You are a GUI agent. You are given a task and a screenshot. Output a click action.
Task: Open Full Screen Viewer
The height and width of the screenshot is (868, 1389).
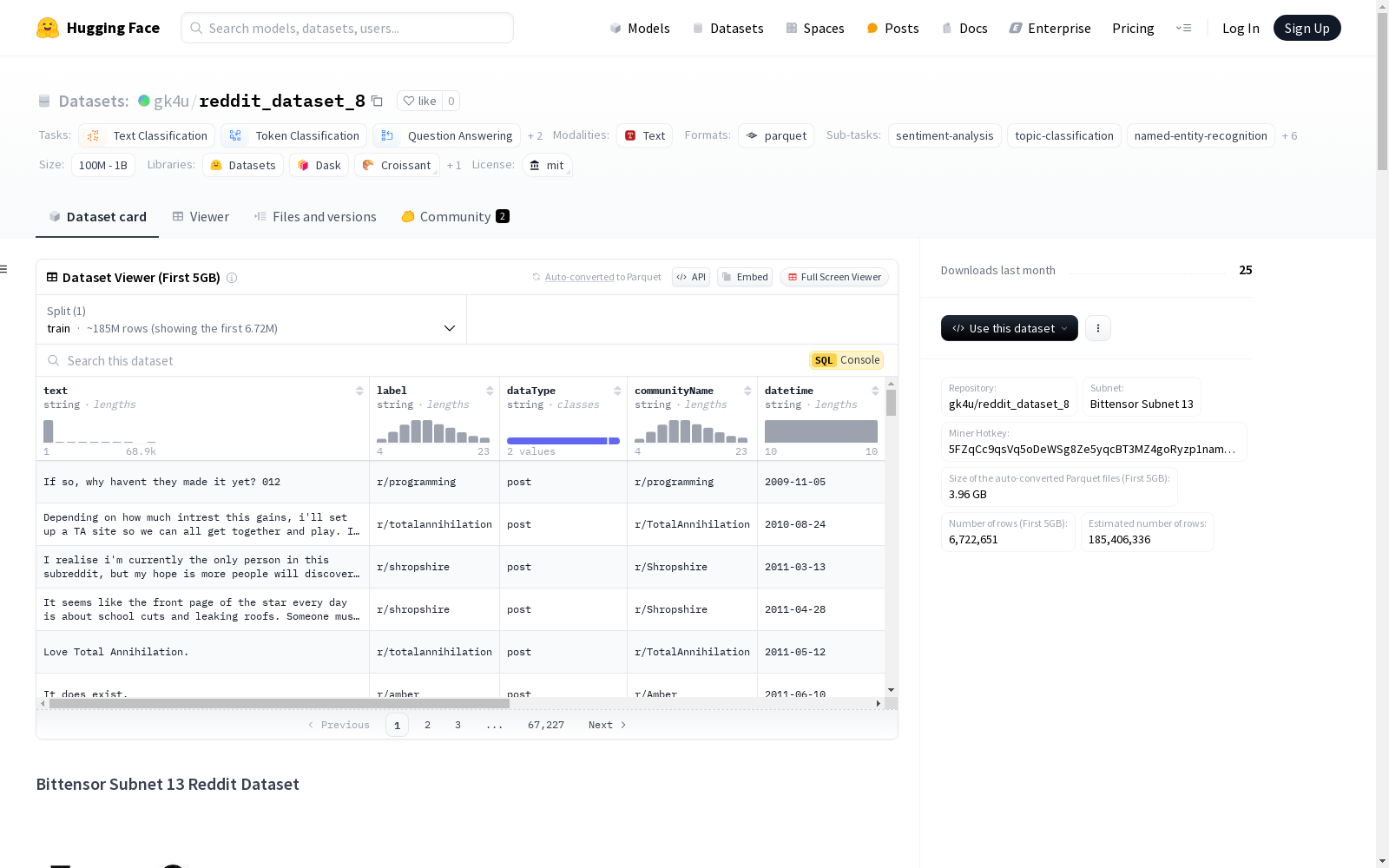point(834,277)
